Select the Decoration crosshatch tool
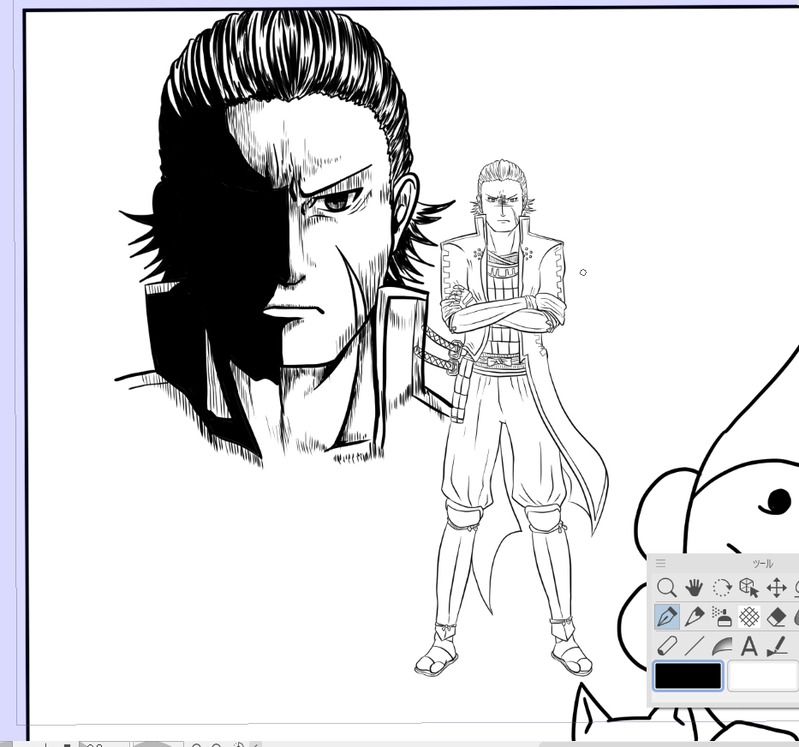Image resolution: width=799 pixels, height=747 pixels. click(x=749, y=617)
